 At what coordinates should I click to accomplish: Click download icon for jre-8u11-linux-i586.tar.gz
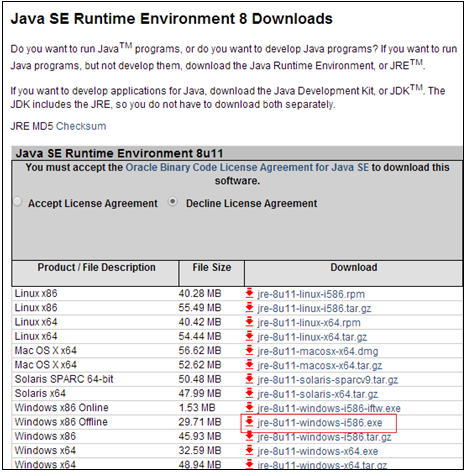[249, 308]
